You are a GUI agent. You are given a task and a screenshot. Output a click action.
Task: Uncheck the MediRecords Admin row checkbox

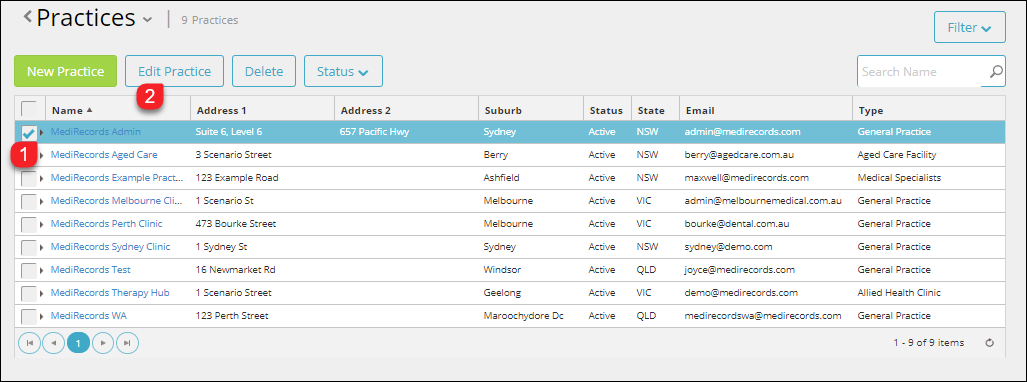(x=29, y=132)
